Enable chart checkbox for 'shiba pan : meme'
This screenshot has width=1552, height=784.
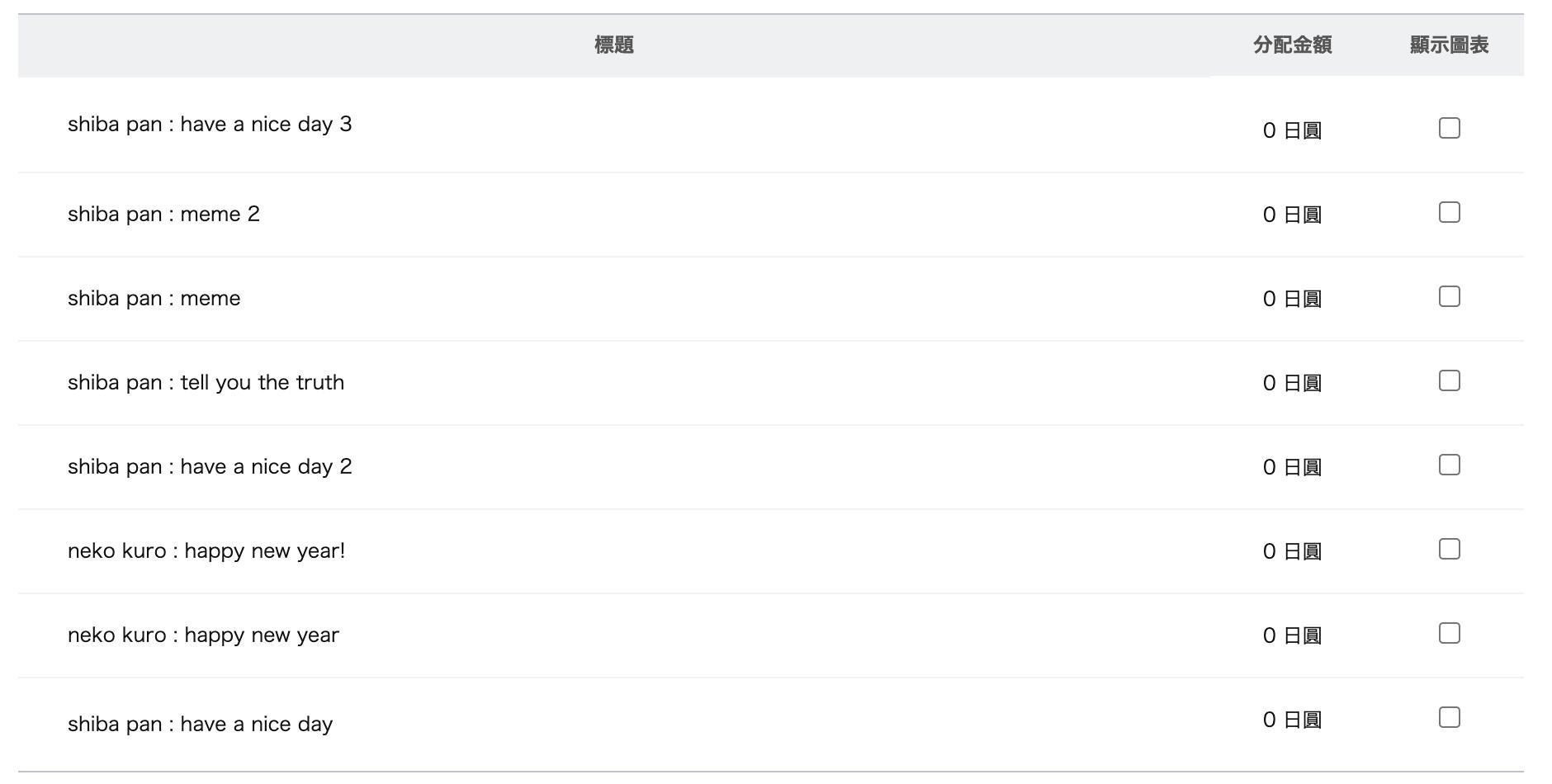pos(1449,296)
